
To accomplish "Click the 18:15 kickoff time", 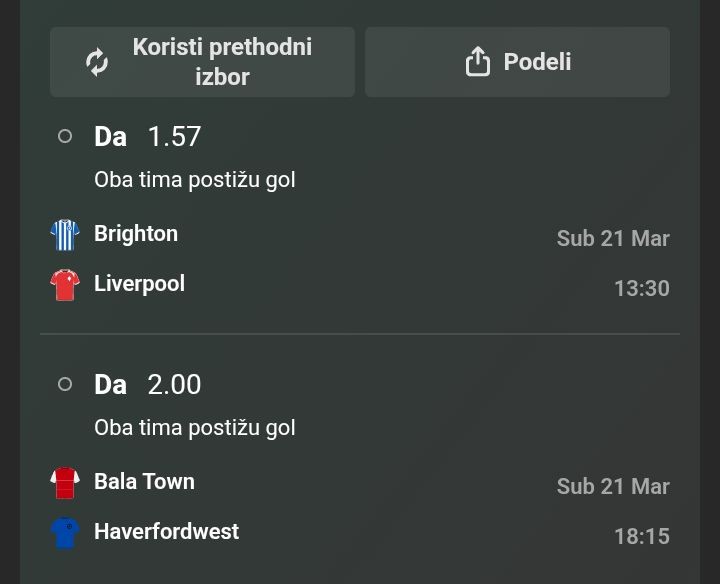I will [x=641, y=537].
